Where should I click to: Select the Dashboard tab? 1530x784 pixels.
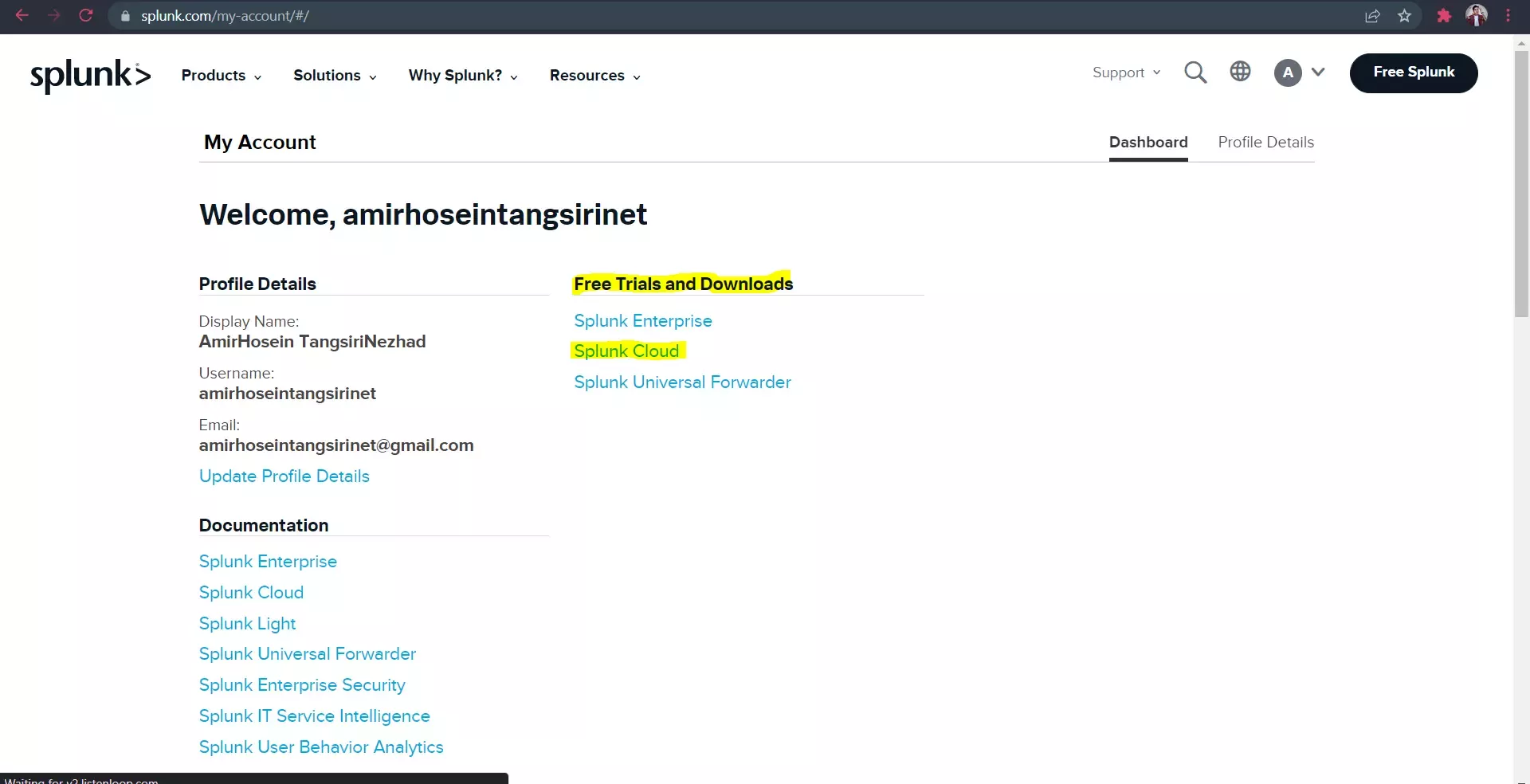pyautogui.click(x=1148, y=142)
